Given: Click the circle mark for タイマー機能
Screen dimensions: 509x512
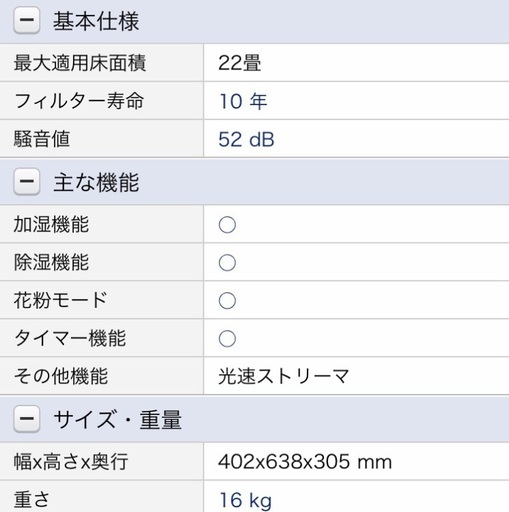Looking at the screenshot, I should pyautogui.click(x=227, y=339).
